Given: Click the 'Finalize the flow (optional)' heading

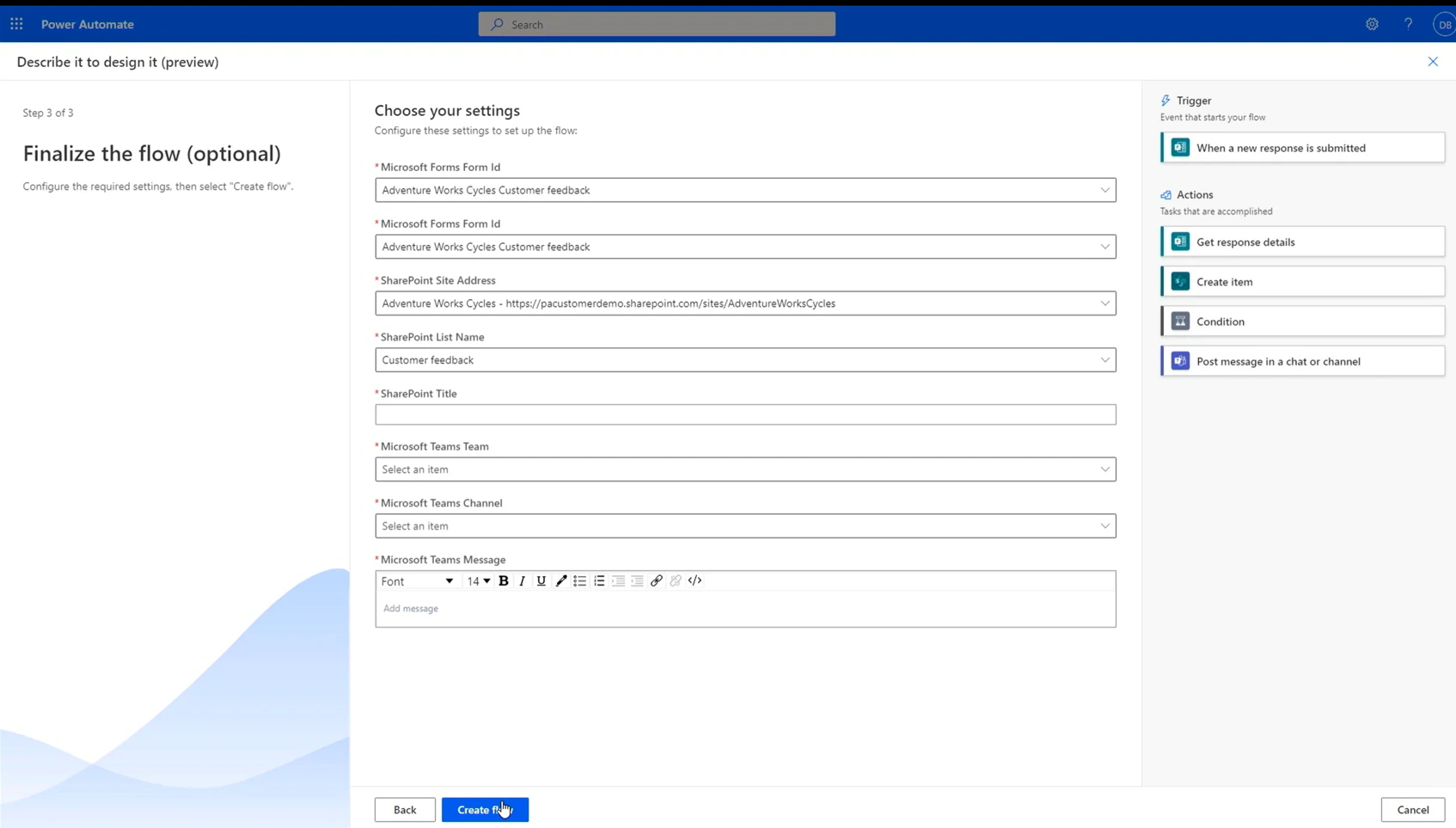Looking at the screenshot, I should [x=152, y=154].
